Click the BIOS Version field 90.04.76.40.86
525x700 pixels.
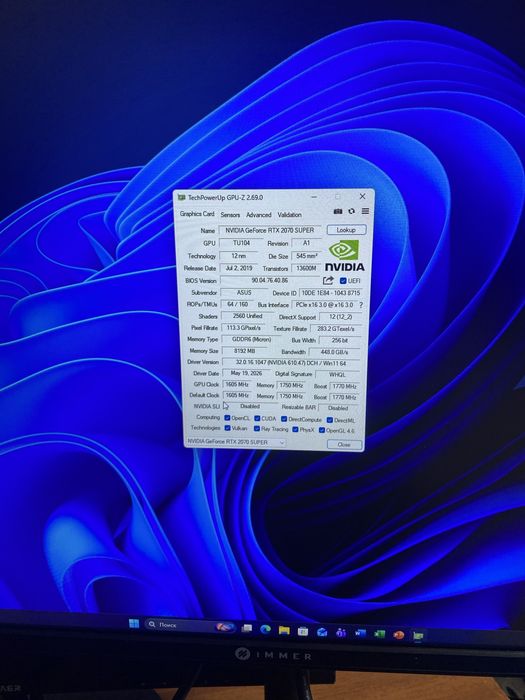coord(270,280)
